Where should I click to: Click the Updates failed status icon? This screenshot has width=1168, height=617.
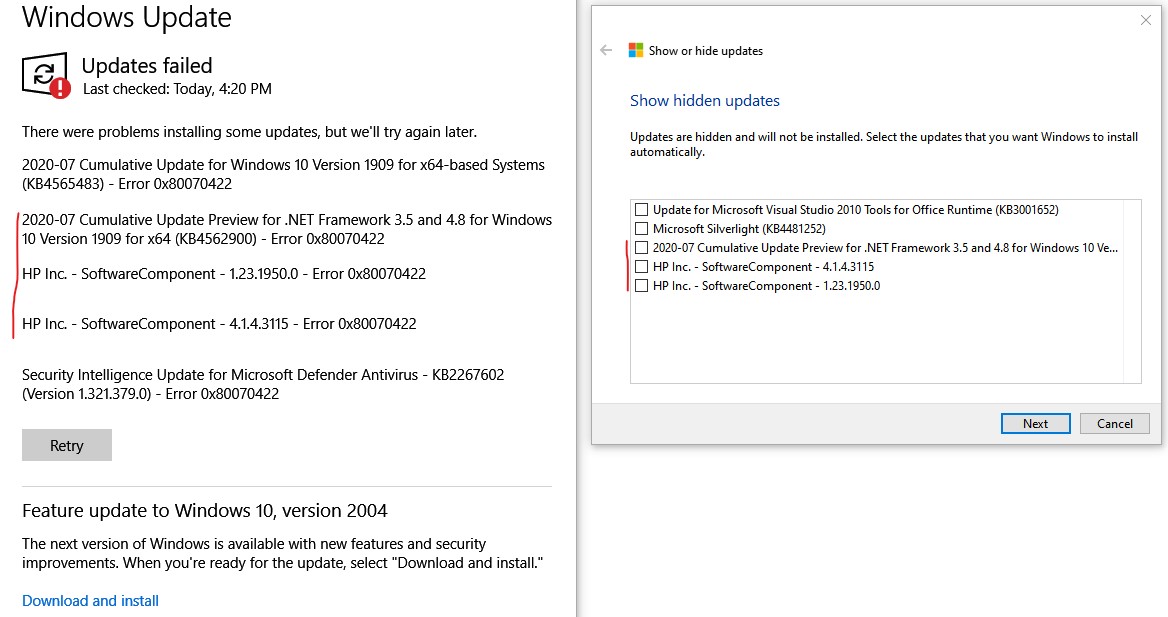46,75
